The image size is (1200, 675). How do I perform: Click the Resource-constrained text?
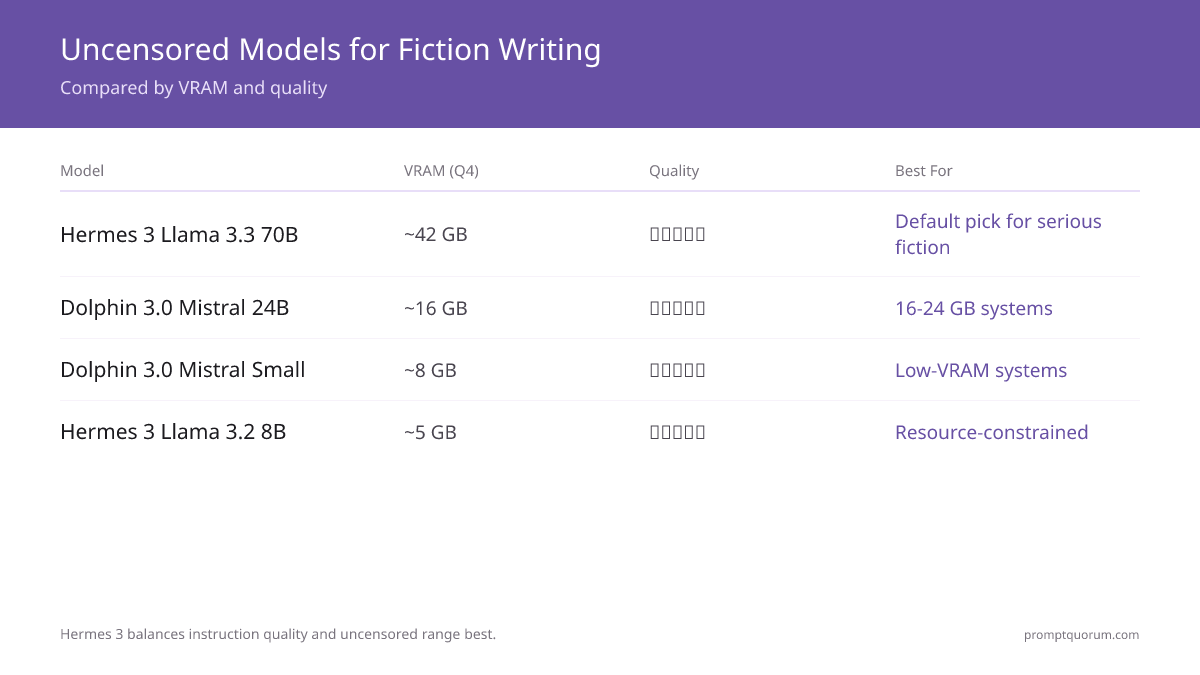coord(992,432)
